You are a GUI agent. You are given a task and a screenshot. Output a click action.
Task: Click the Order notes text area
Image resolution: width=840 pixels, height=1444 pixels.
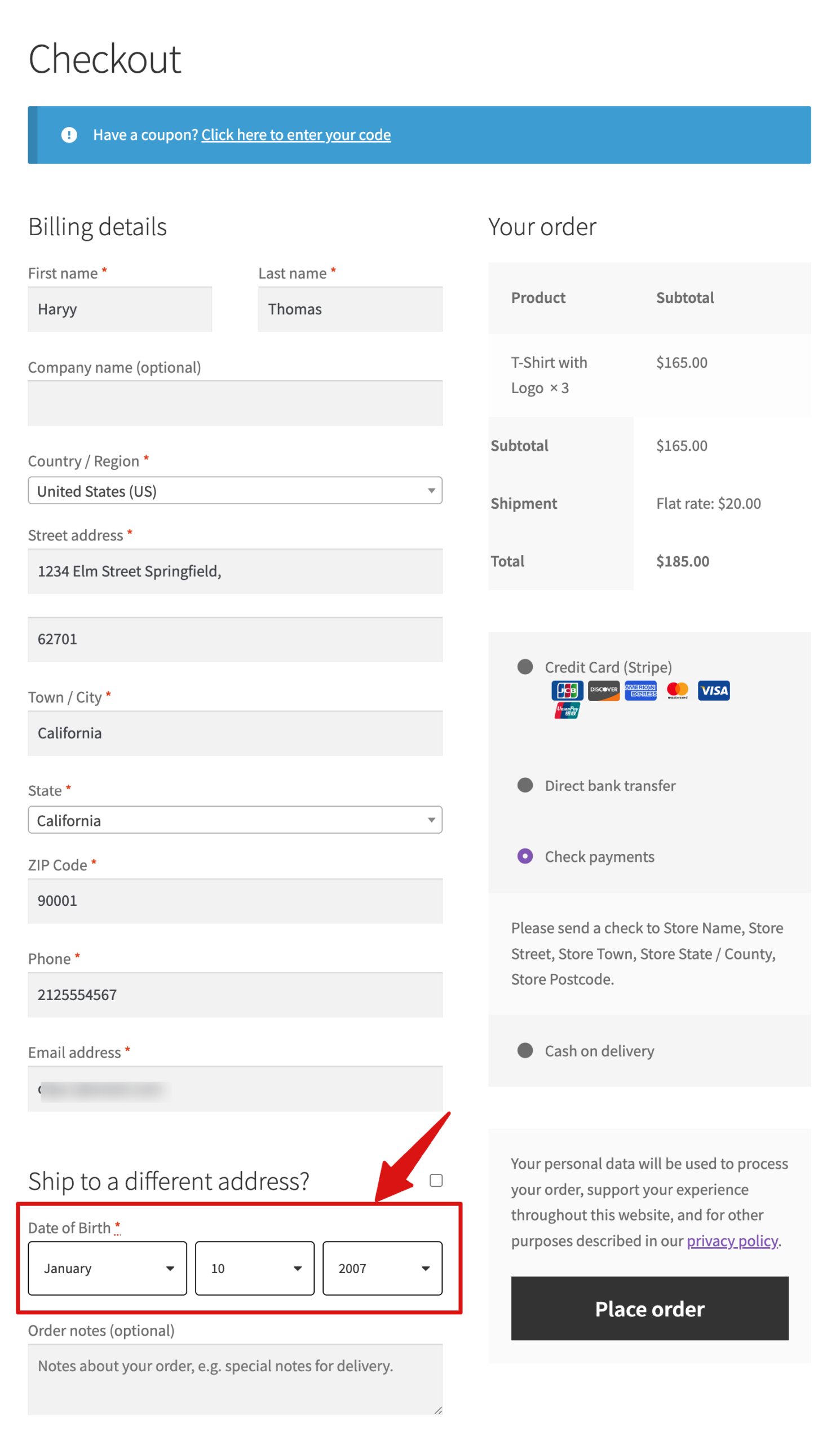(235, 1380)
